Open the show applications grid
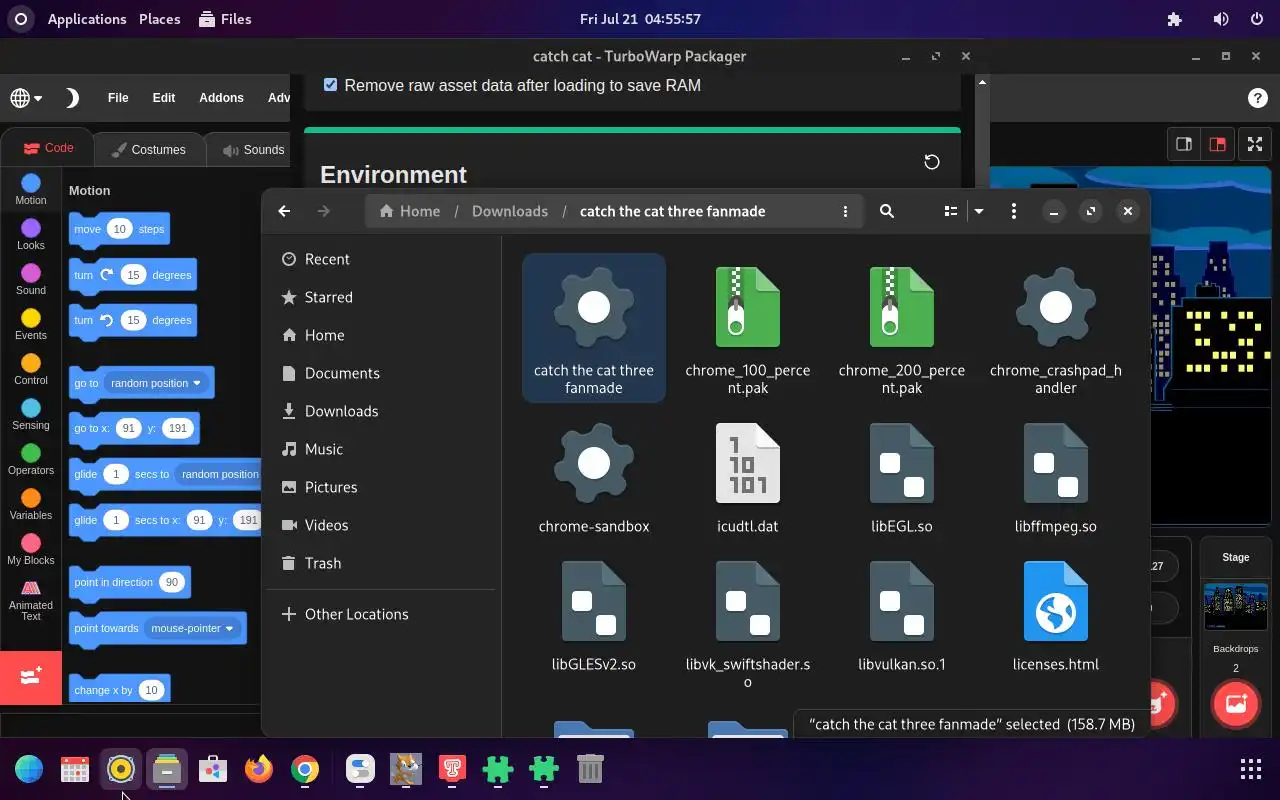The height and width of the screenshot is (800, 1280). tap(1250, 769)
